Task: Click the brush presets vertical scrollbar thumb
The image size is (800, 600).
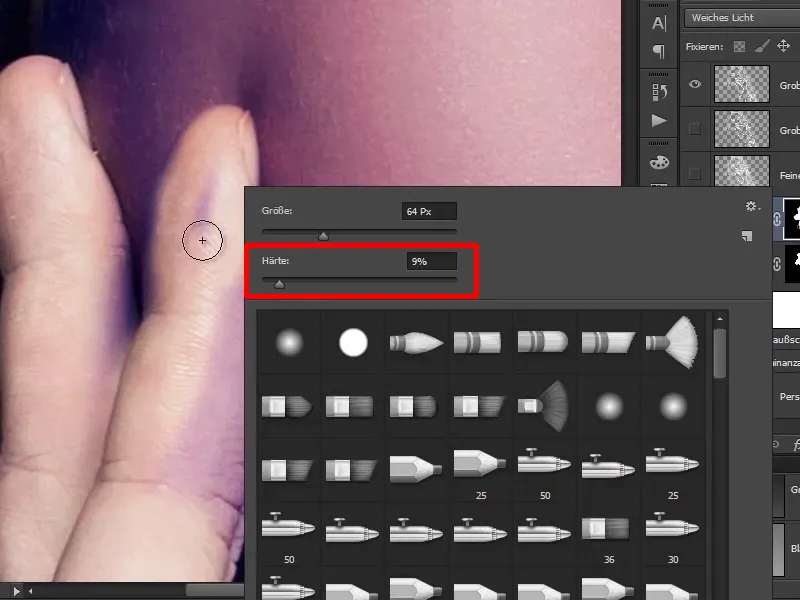Action: (719, 353)
